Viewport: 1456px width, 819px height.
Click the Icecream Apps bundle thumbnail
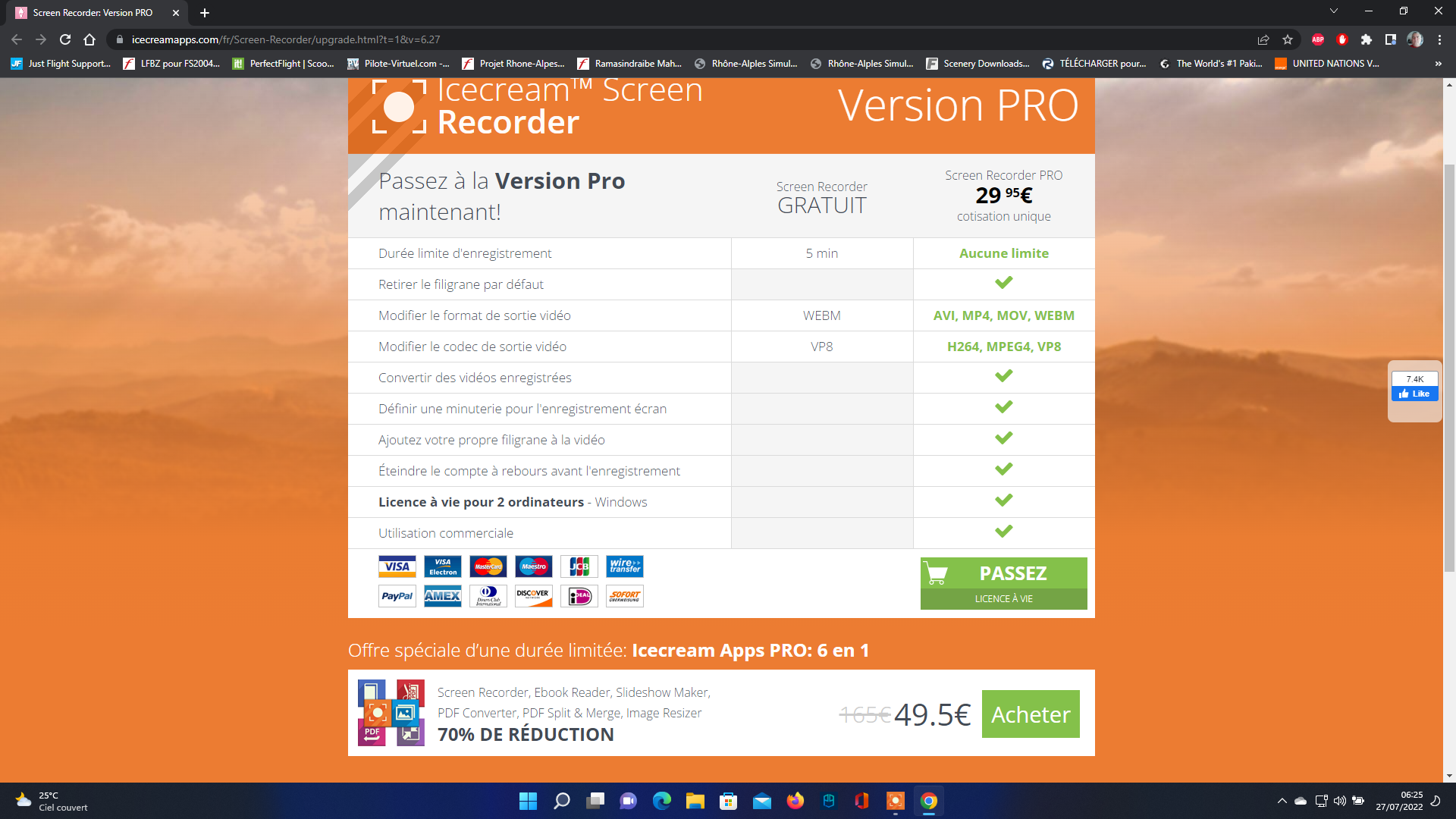point(391,713)
